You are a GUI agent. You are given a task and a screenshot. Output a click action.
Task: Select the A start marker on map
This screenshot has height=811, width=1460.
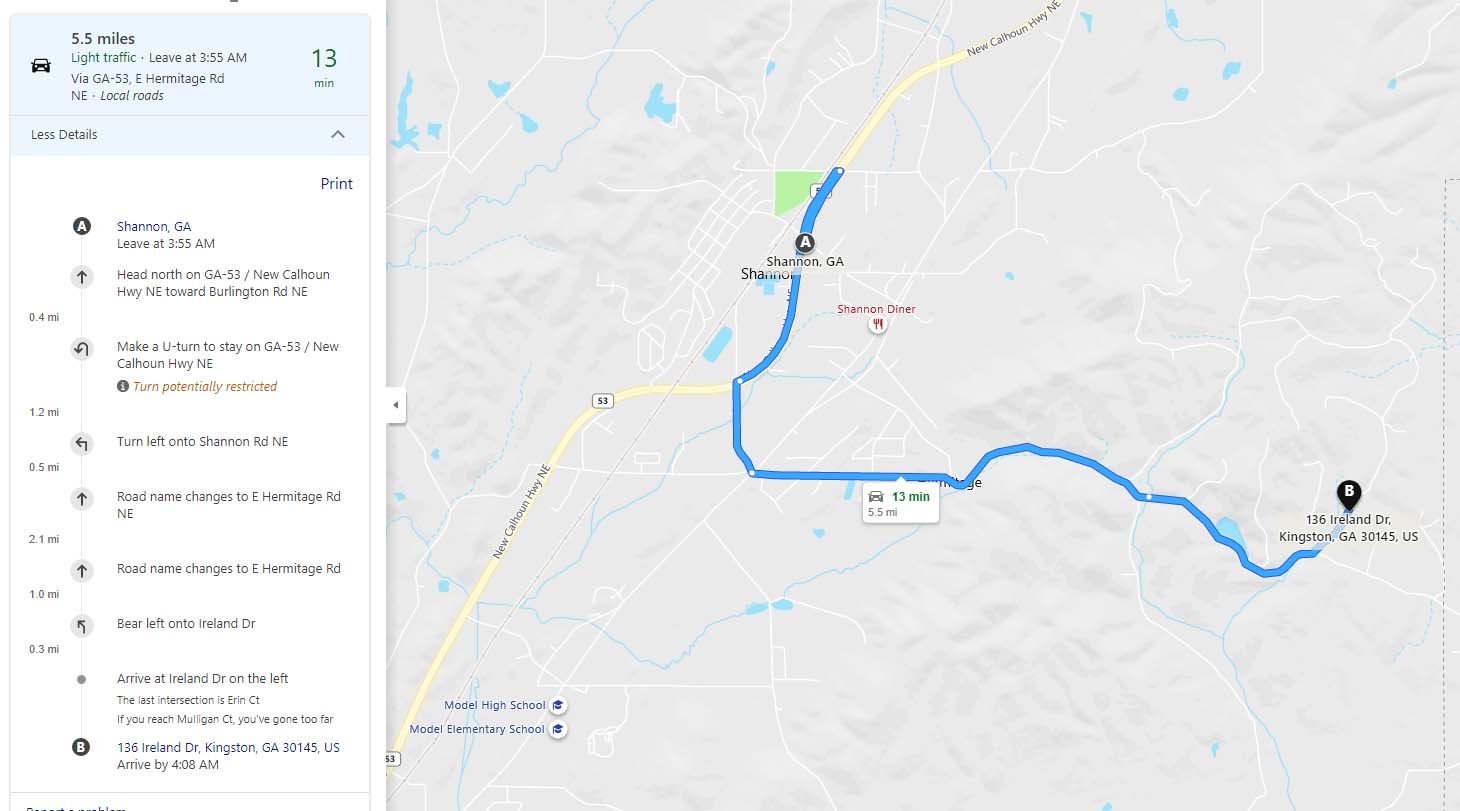(805, 243)
